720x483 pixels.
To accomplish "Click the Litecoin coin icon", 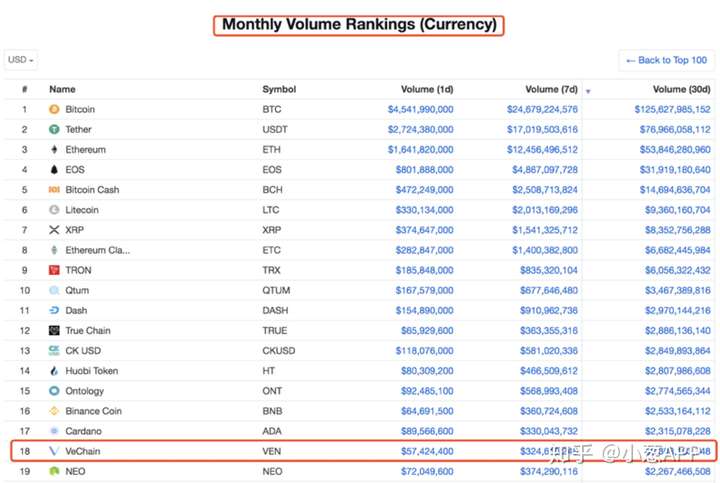I will coord(54,210).
